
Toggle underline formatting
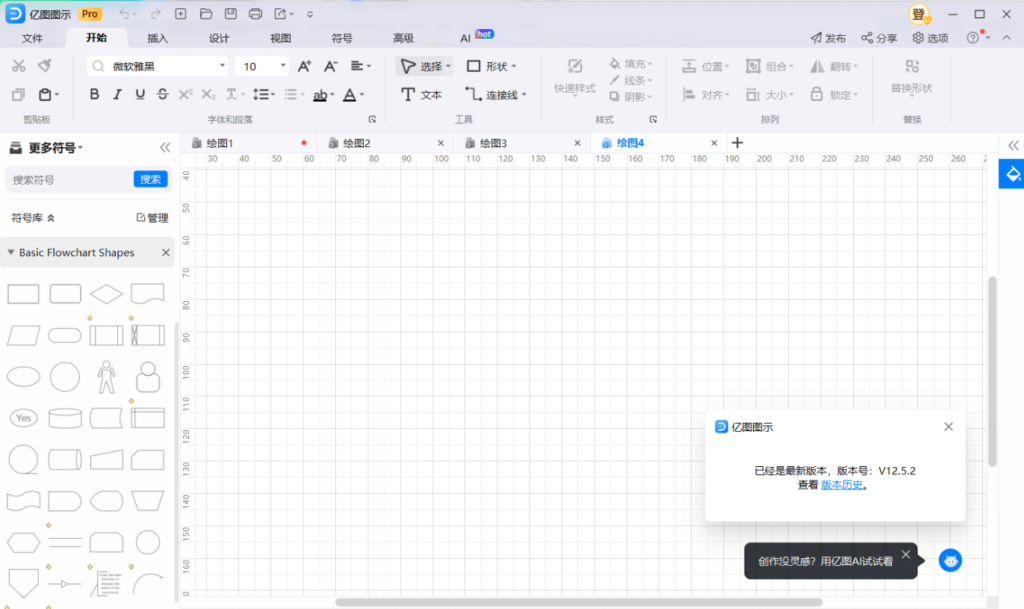[140, 95]
